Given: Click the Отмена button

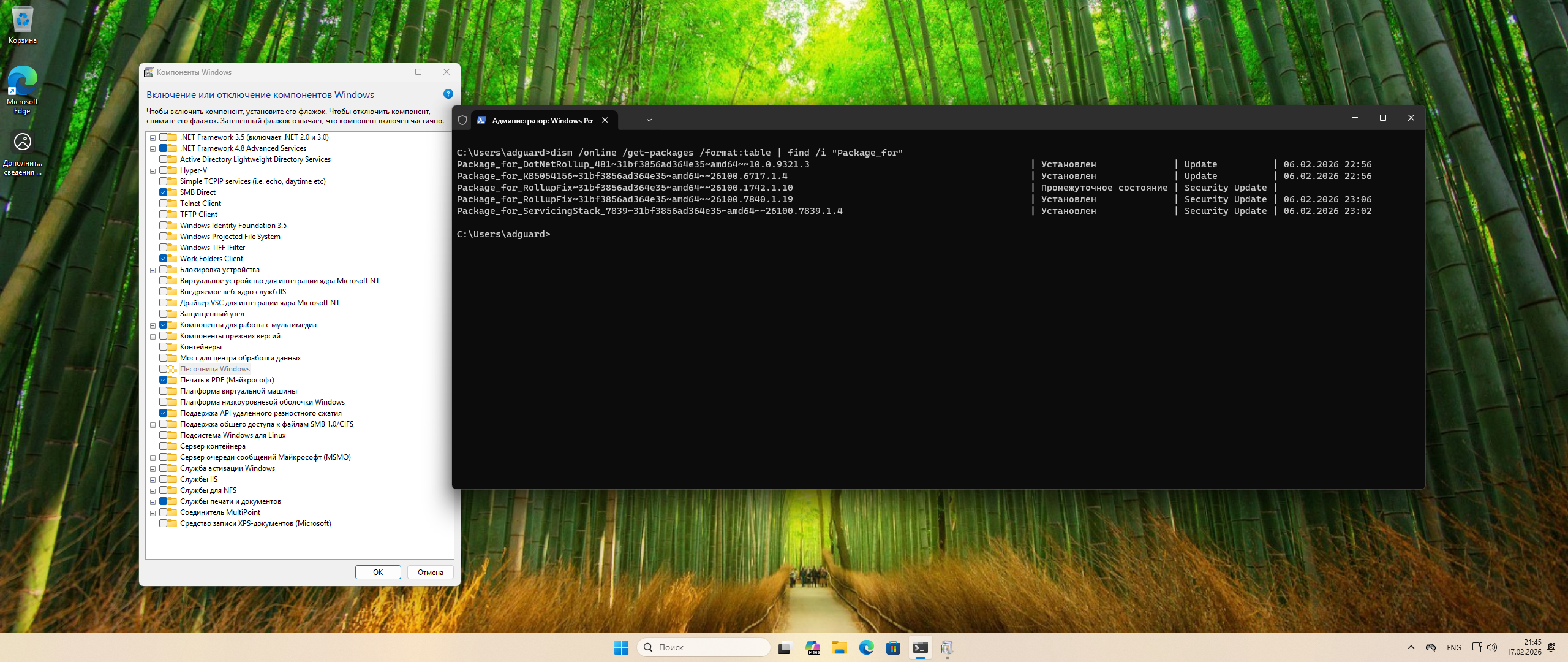Looking at the screenshot, I should coord(430,572).
